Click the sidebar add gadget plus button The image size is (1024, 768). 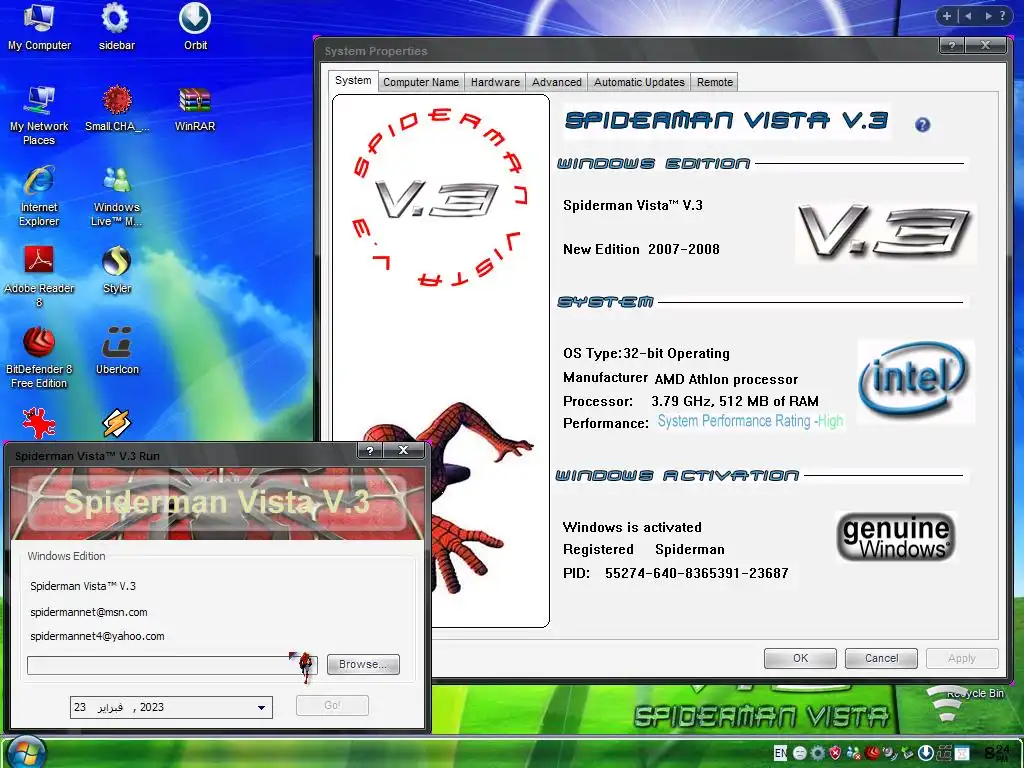(x=946, y=16)
